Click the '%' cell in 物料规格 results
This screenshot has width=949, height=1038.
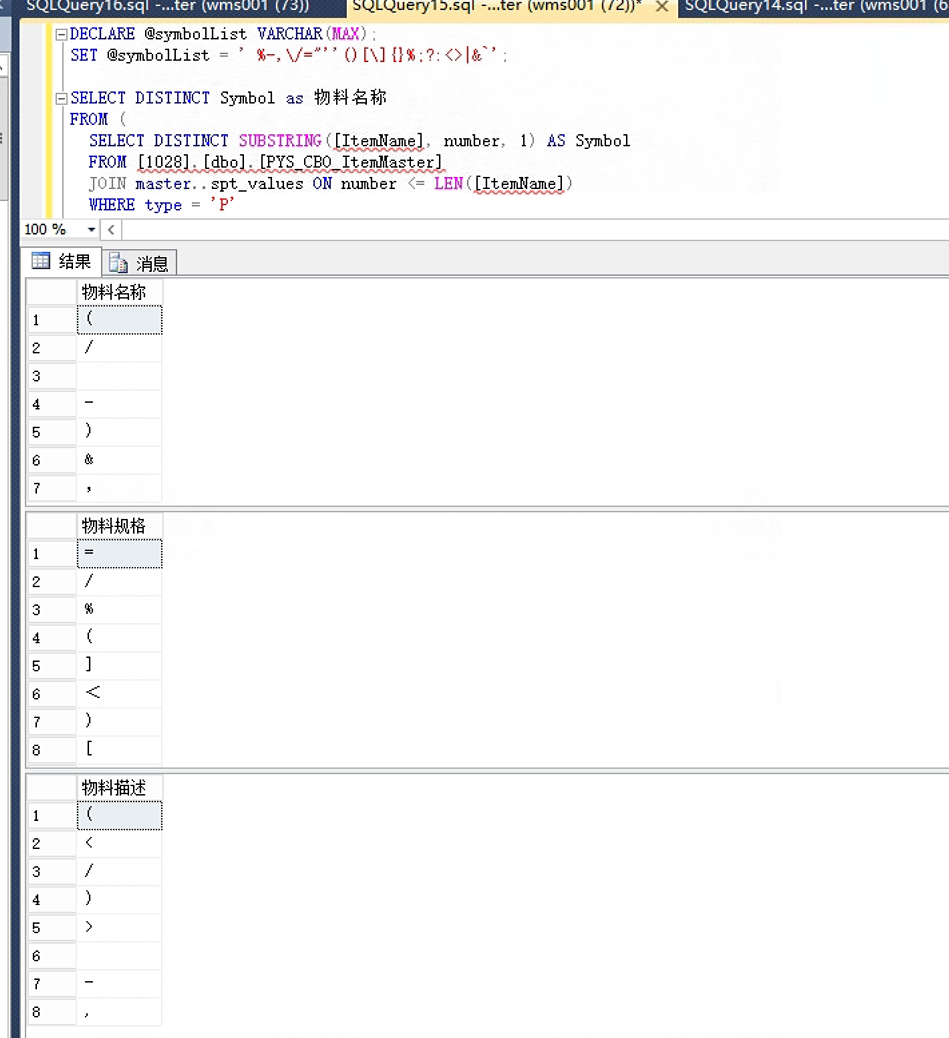tap(119, 609)
